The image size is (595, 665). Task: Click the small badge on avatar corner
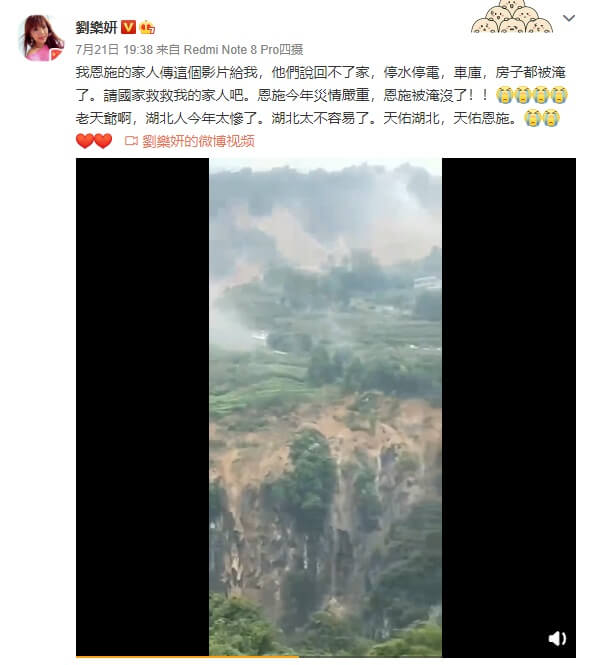coord(56,54)
